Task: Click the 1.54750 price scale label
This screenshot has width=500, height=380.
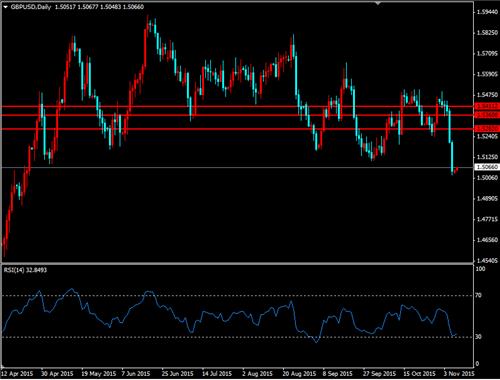Action: pos(487,95)
